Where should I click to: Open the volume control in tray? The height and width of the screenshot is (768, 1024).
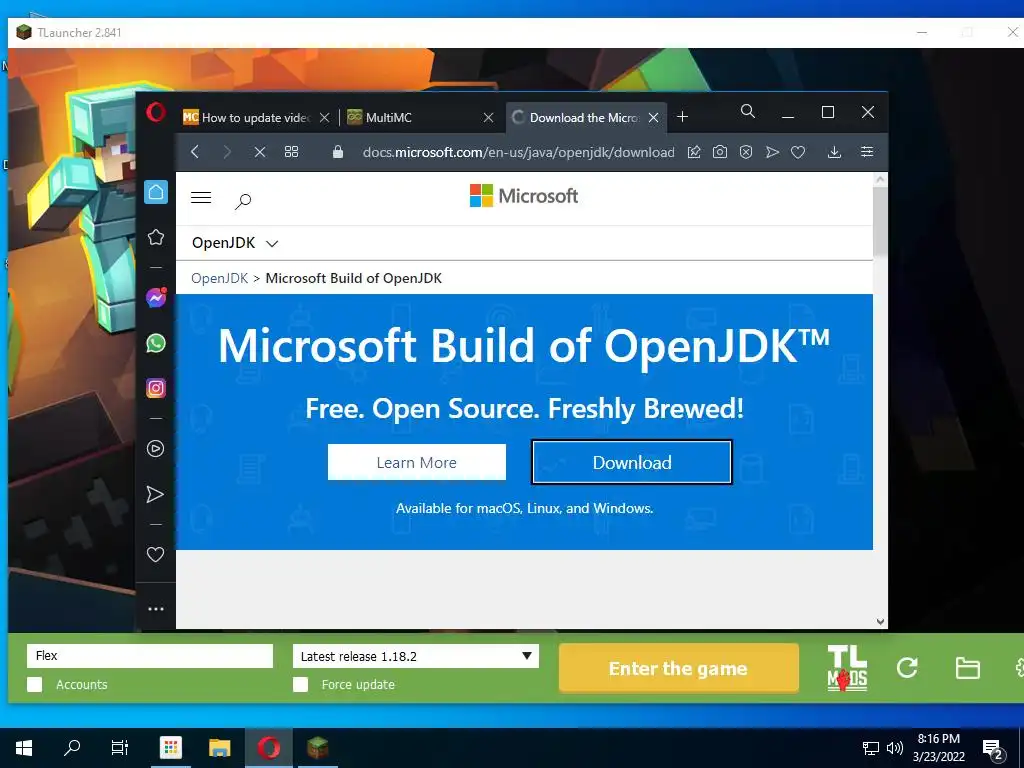(895, 748)
